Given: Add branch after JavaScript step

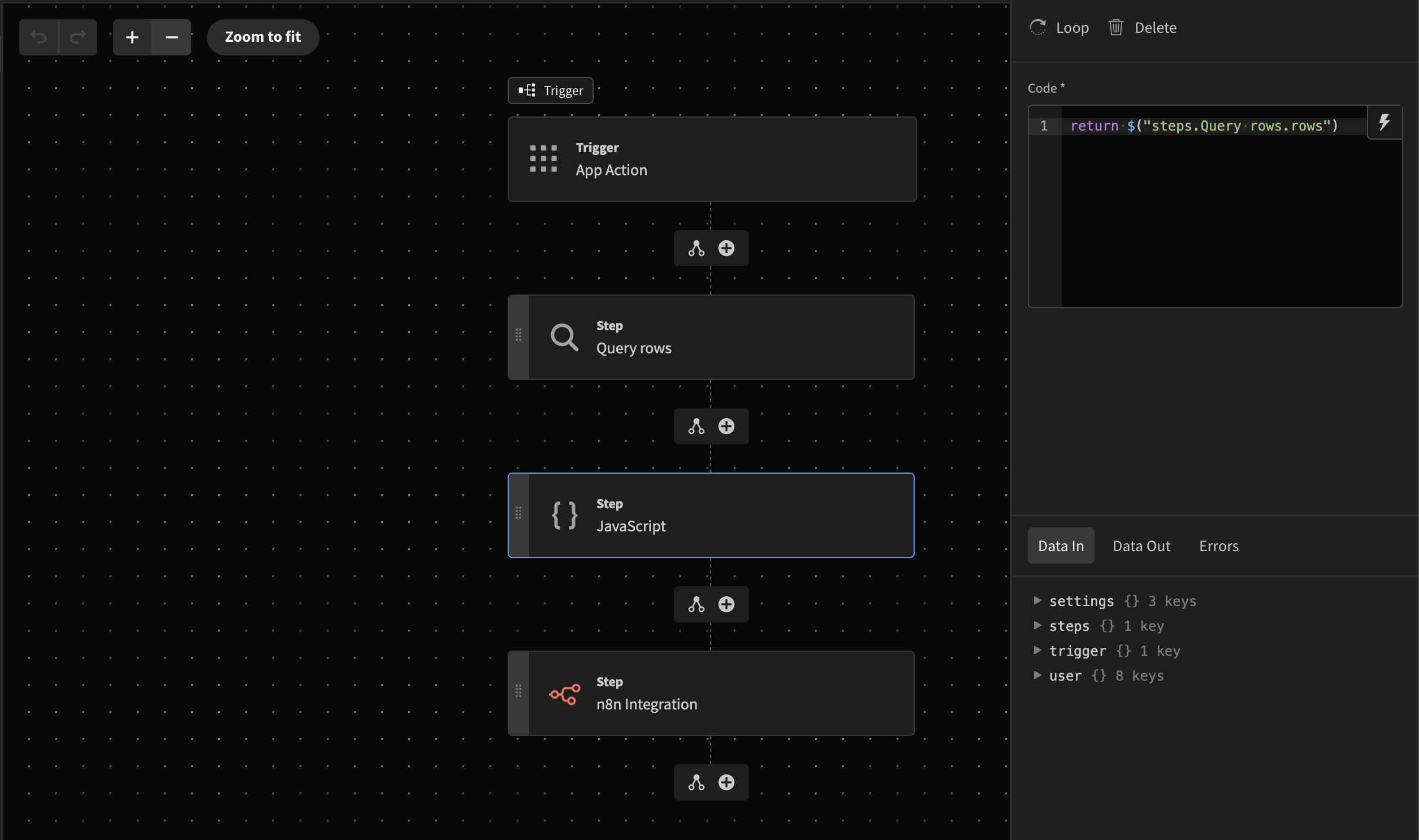Looking at the screenshot, I should coord(696,604).
